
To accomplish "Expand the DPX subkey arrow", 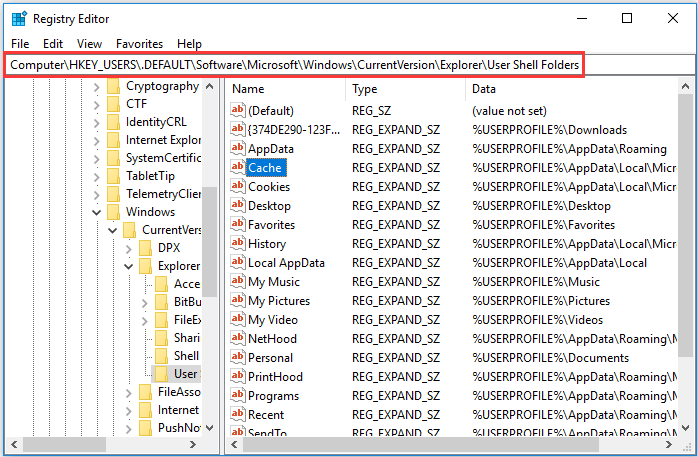I will [x=129, y=247].
